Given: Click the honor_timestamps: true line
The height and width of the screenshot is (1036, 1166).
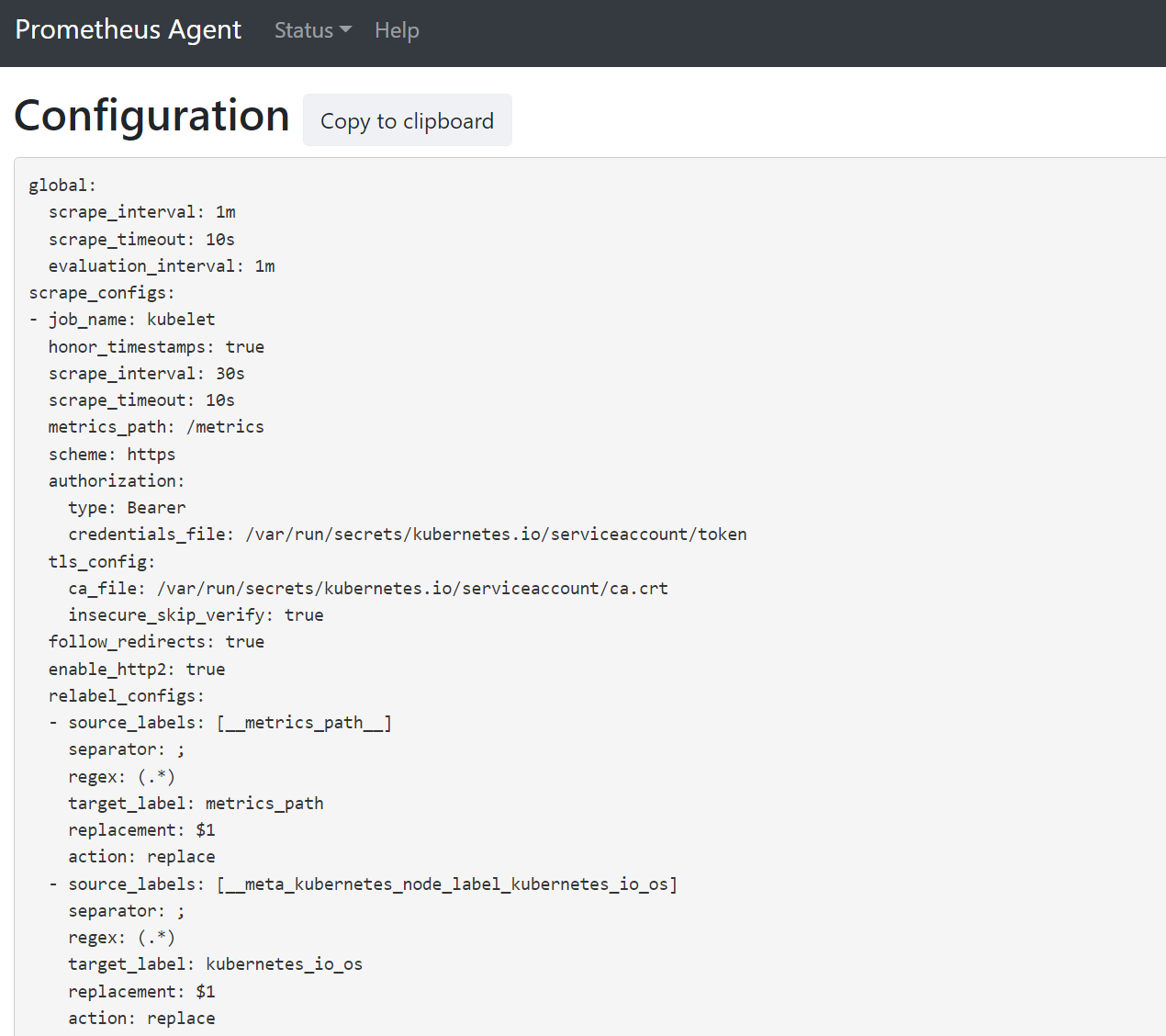Looking at the screenshot, I should (x=156, y=347).
